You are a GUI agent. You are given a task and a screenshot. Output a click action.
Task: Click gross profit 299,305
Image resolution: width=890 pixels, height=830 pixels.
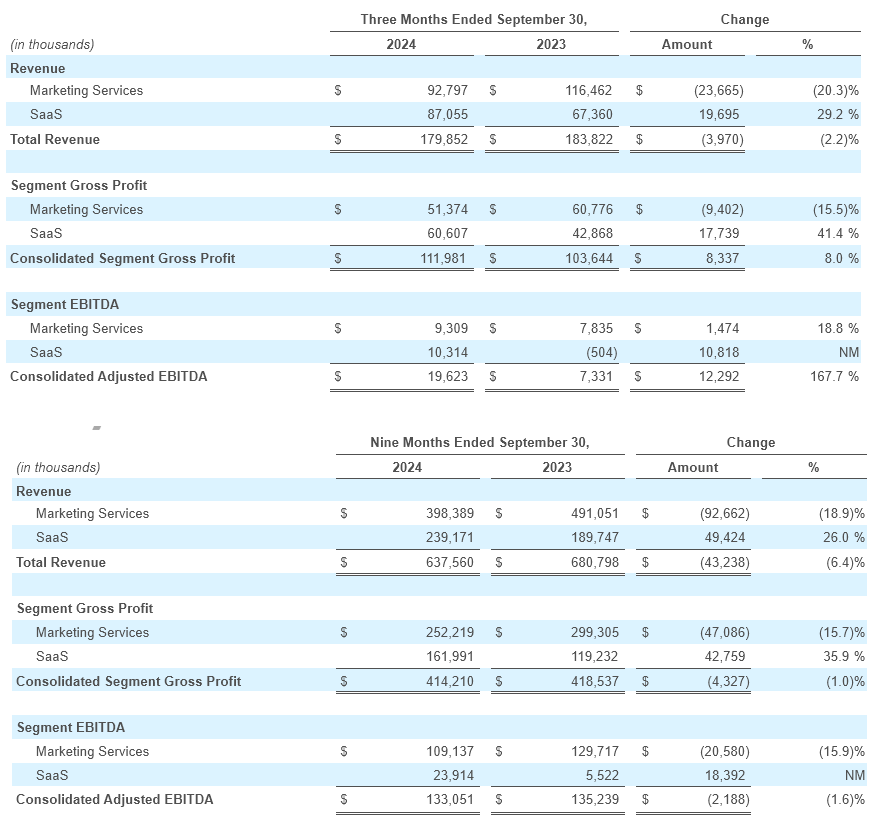pos(594,633)
